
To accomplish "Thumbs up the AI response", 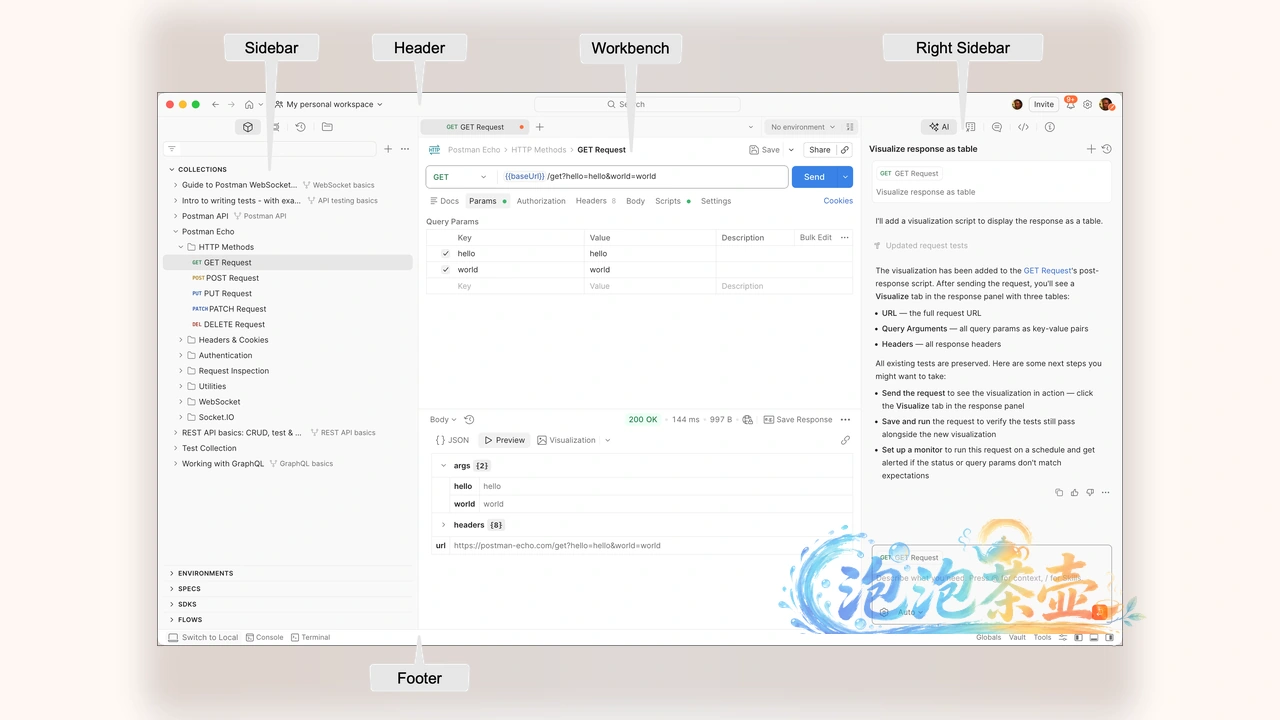I will pos(1075,493).
